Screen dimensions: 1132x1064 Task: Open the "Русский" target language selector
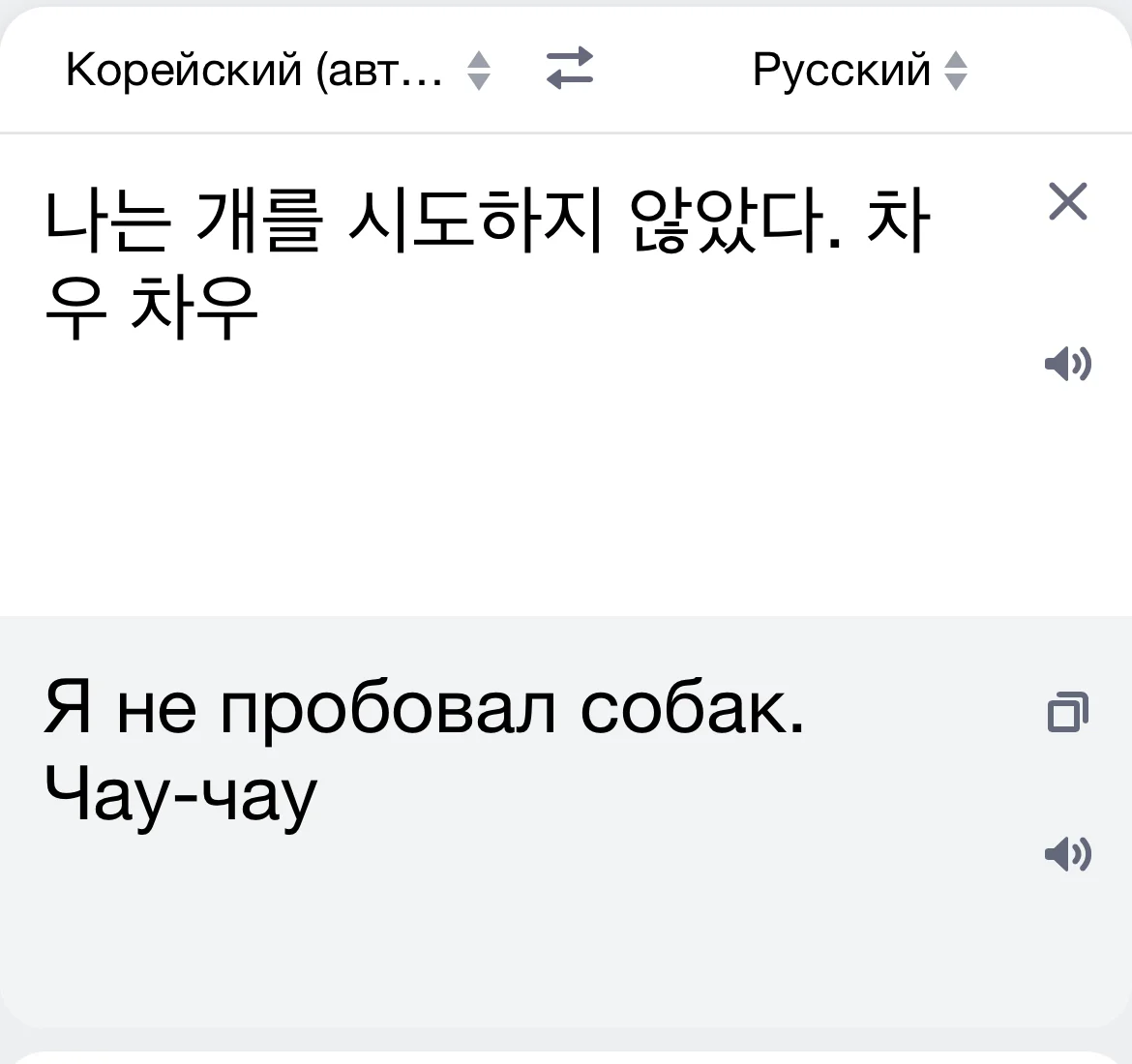click(x=841, y=70)
